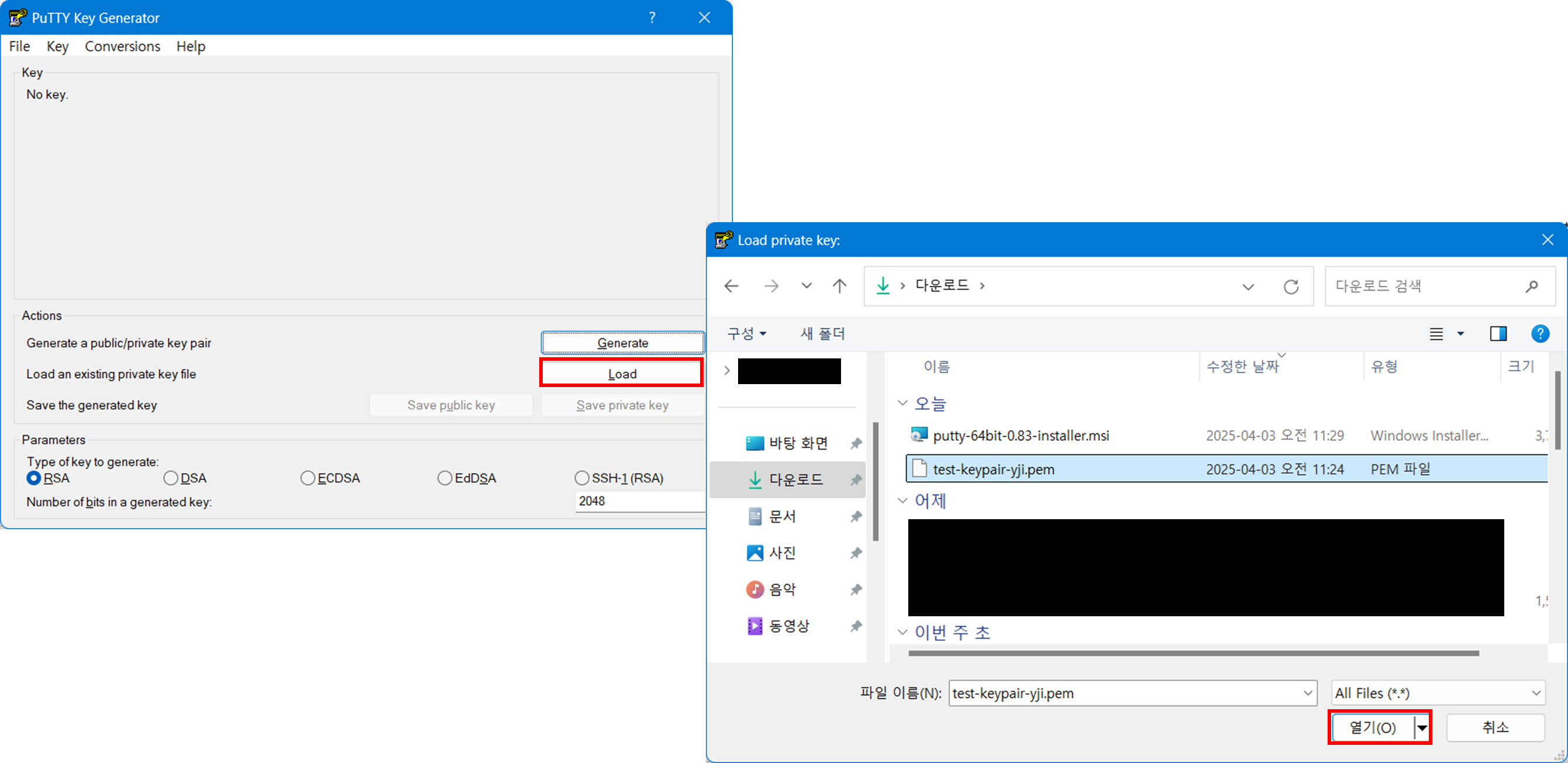Open the 구성 organize dropdown

click(x=746, y=333)
